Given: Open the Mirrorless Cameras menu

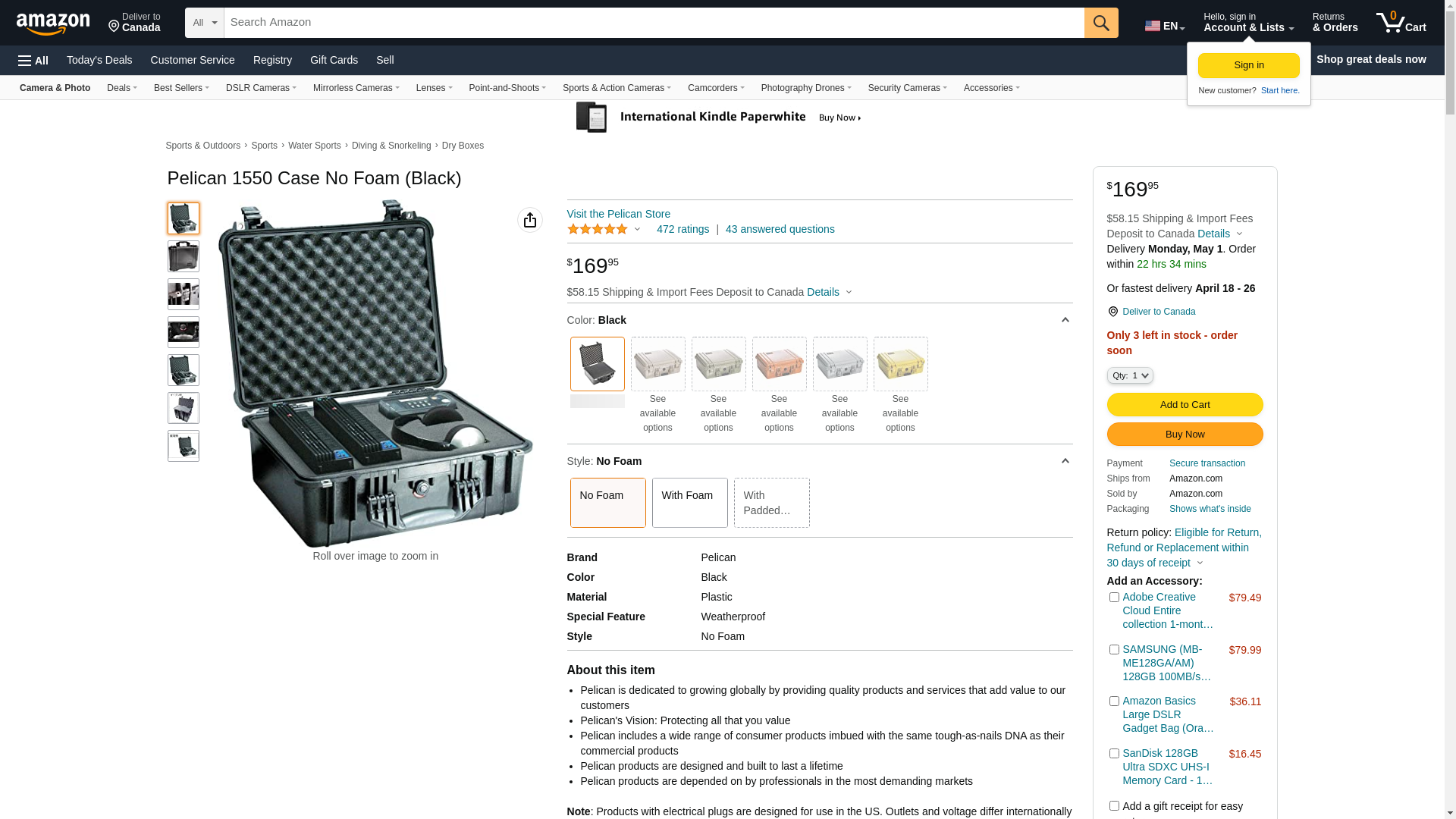Looking at the screenshot, I should point(356,88).
